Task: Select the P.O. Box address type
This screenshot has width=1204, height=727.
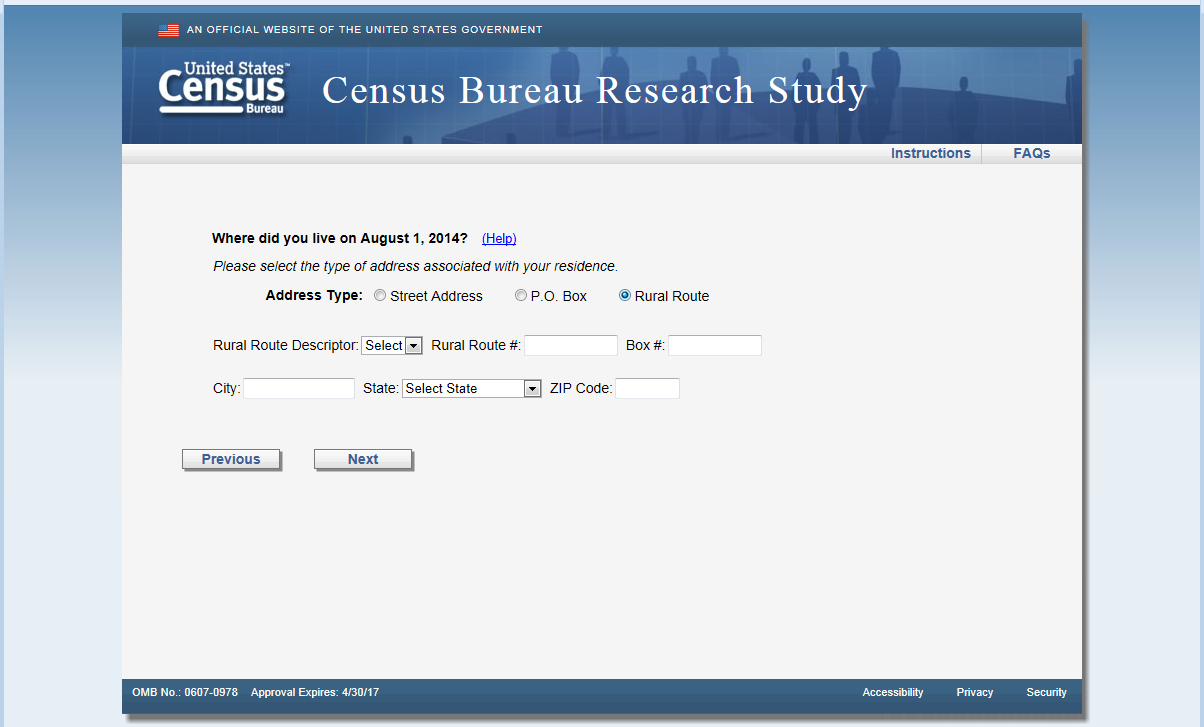Action: click(521, 296)
